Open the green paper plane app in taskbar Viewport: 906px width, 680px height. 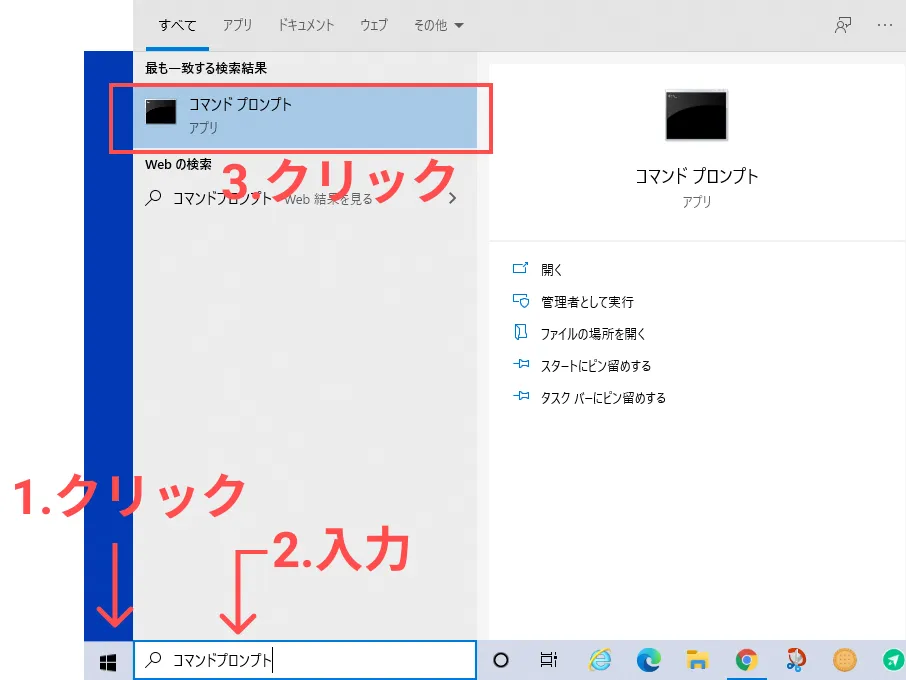point(893,660)
